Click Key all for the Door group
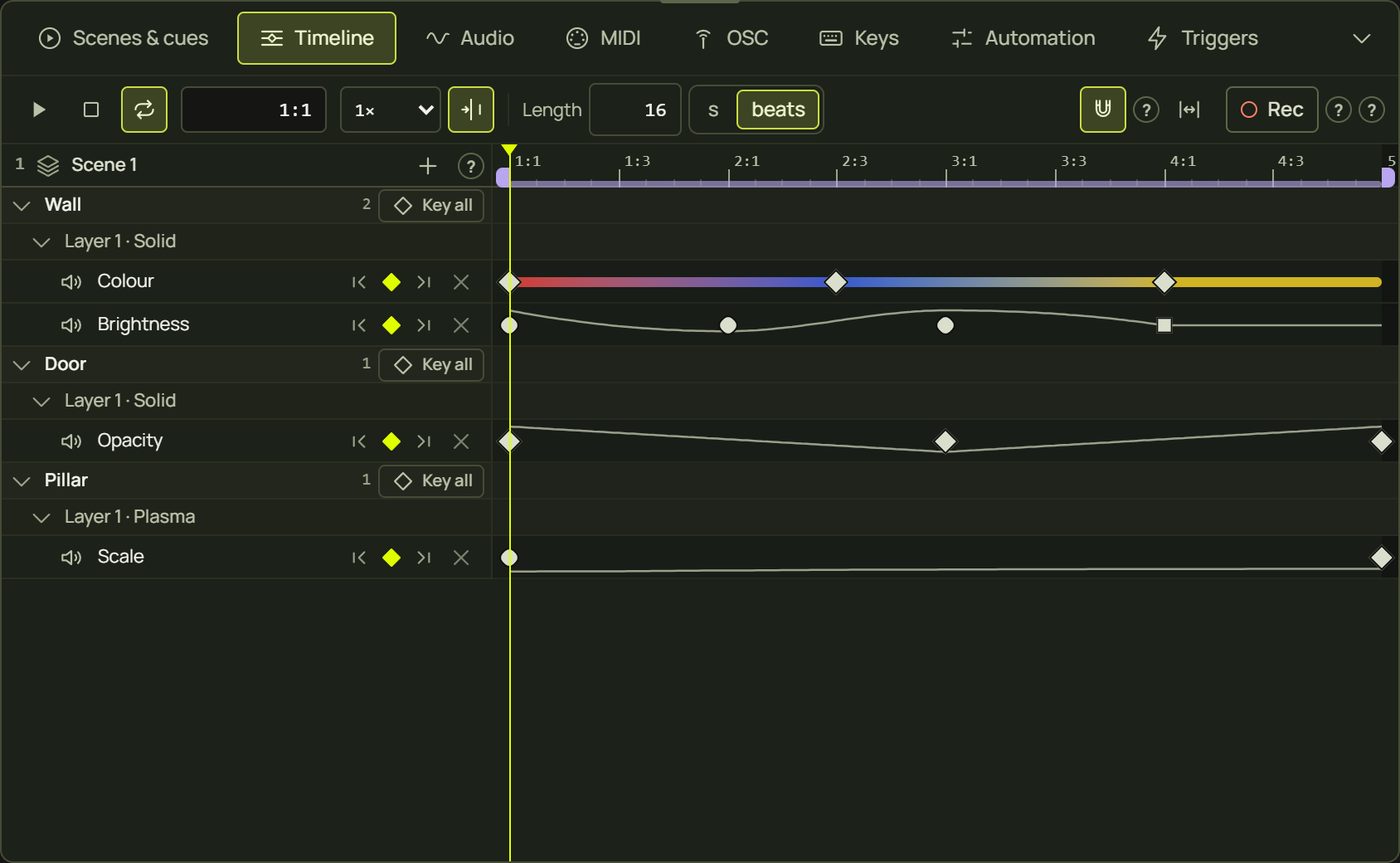This screenshot has height=863, width=1400. [x=431, y=365]
